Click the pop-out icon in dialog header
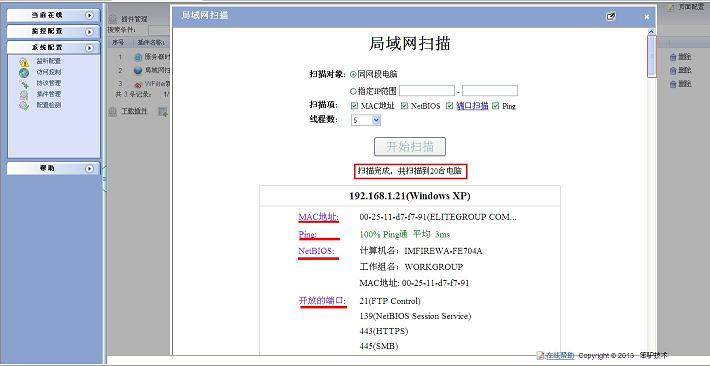 pyautogui.click(x=611, y=16)
